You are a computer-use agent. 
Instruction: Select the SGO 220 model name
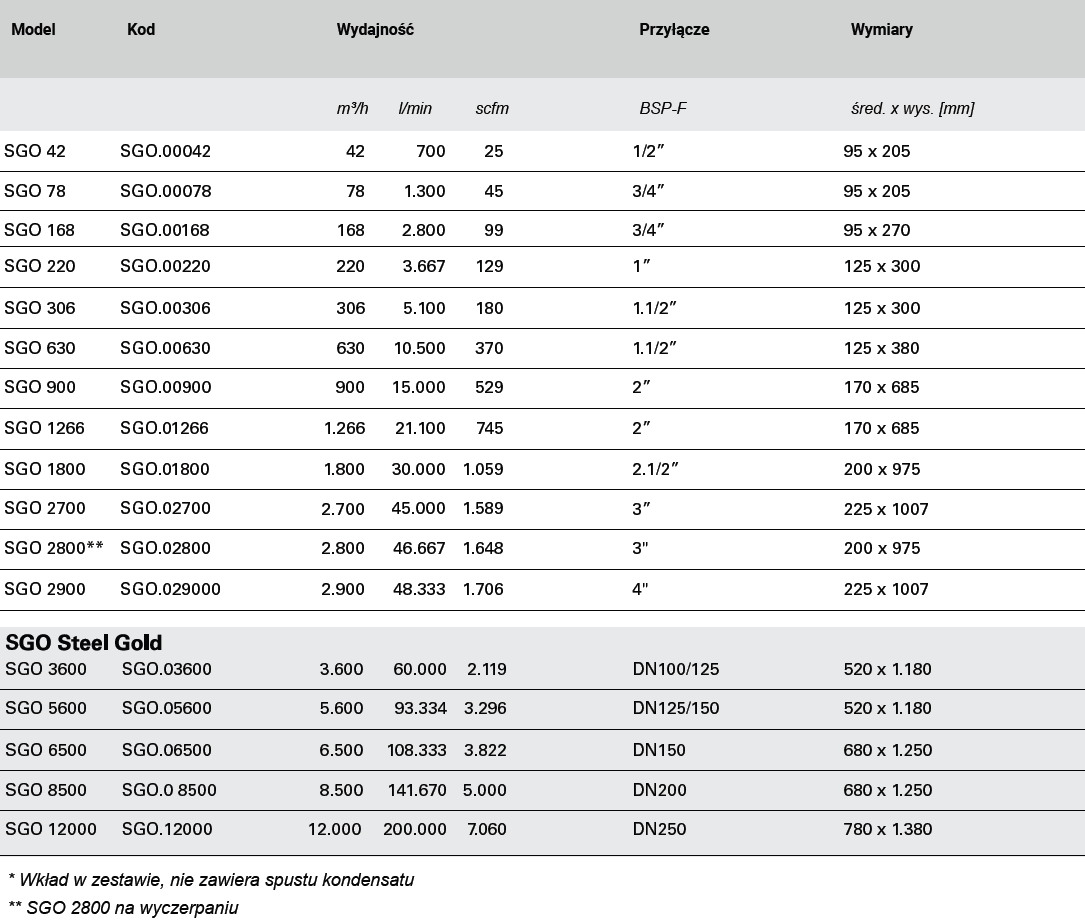(x=39, y=266)
